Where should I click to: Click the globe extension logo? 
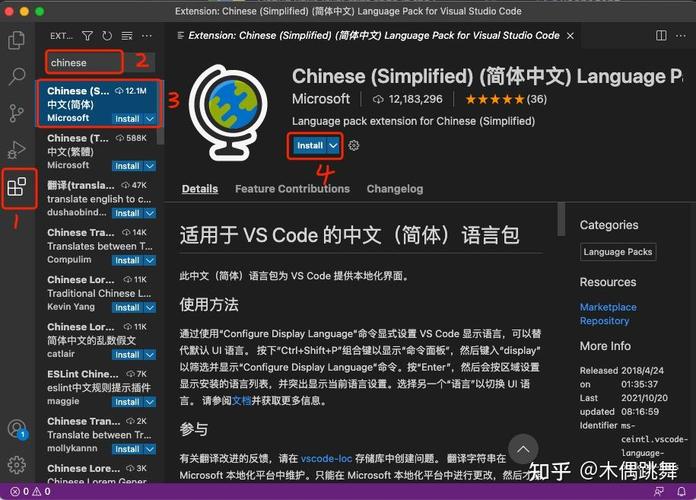click(x=229, y=112)
